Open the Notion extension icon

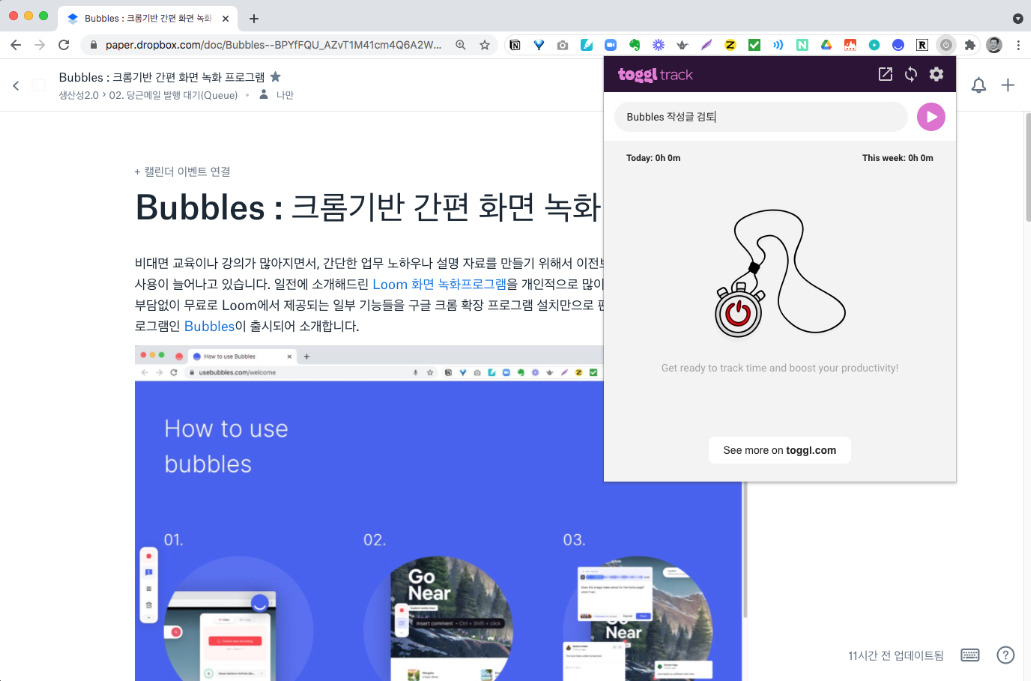[x=515, y=45]
